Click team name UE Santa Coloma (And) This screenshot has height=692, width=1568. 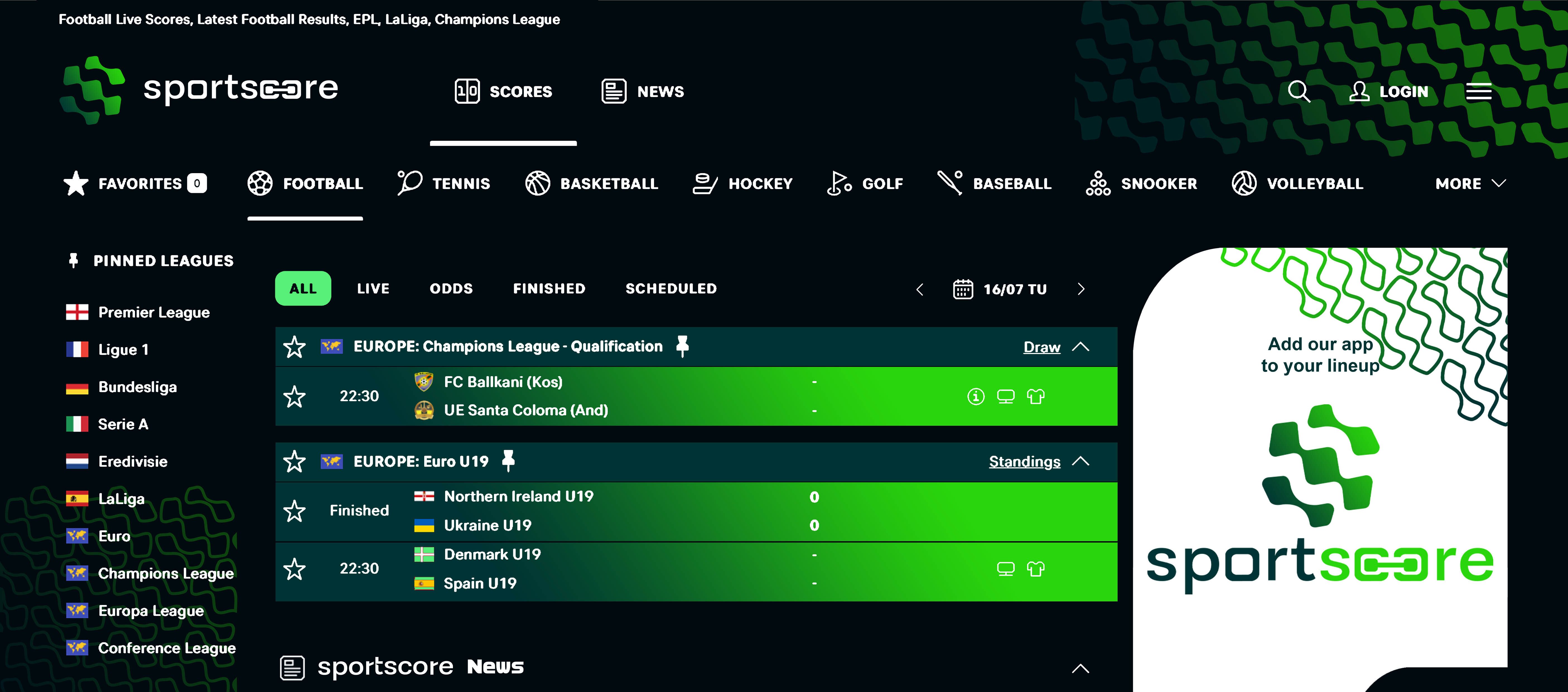click(x=526, y=410)
